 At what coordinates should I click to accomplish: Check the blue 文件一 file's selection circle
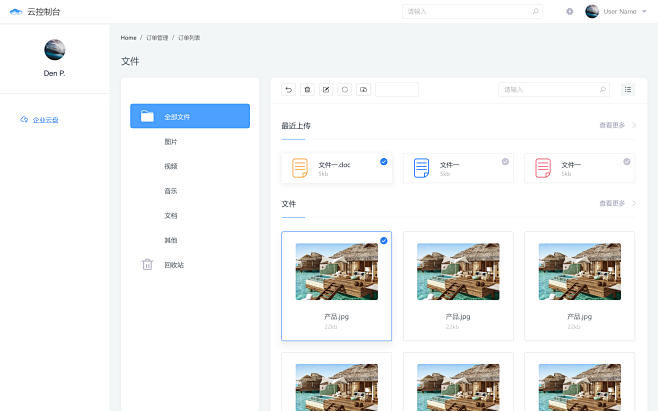coord(505,162)
